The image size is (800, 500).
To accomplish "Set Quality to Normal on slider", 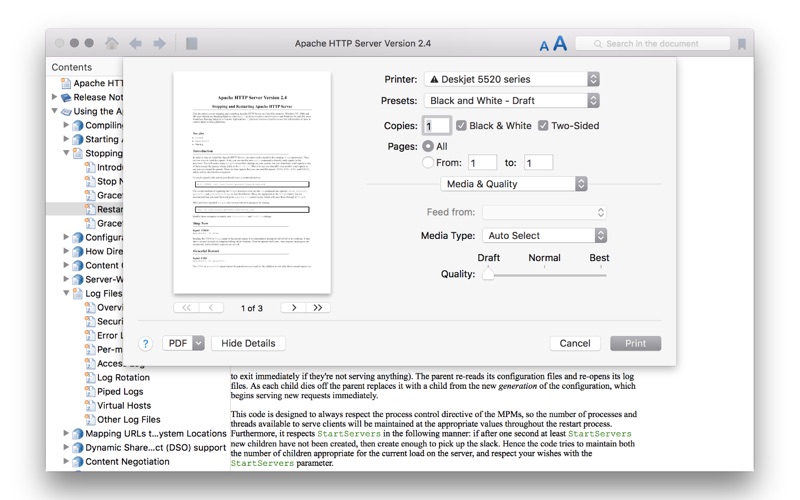I will coord(544,275).
